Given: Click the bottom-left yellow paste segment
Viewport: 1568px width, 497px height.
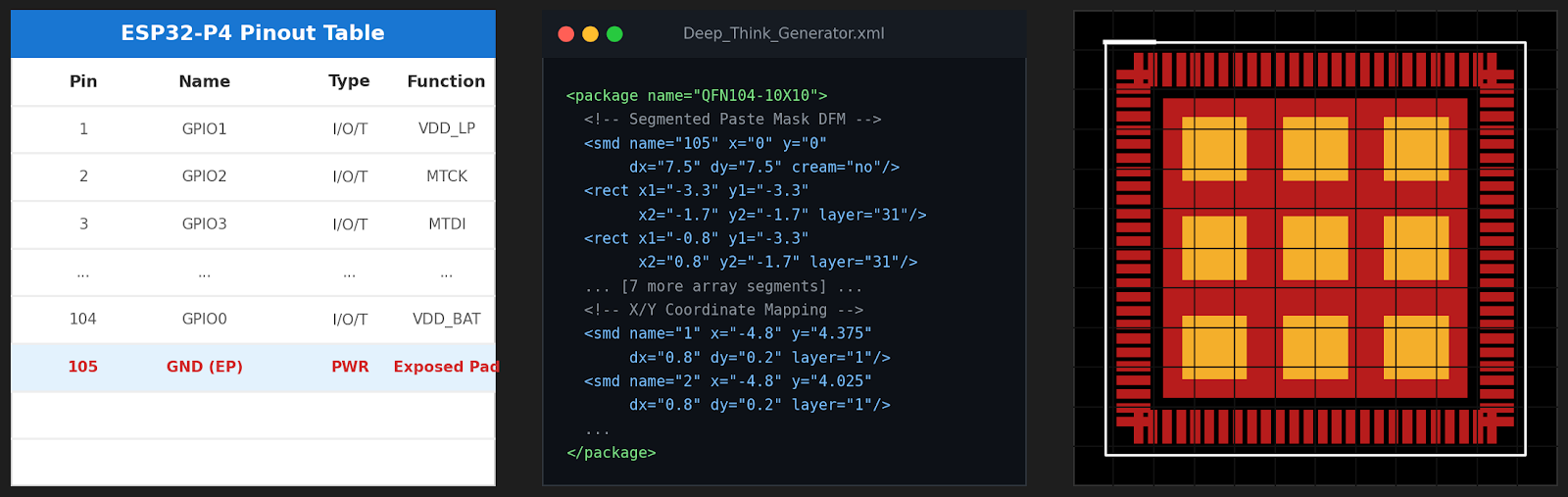Looking at the screenshot, I should click(x=1214, y=347).
